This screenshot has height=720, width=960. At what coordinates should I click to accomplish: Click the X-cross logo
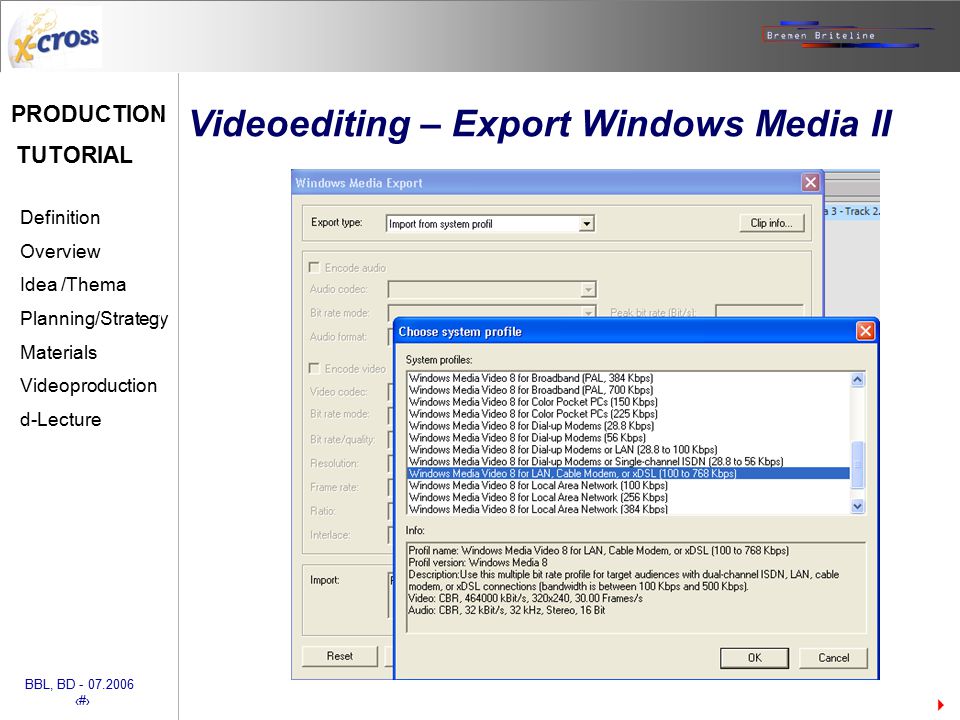click(55, 39)
